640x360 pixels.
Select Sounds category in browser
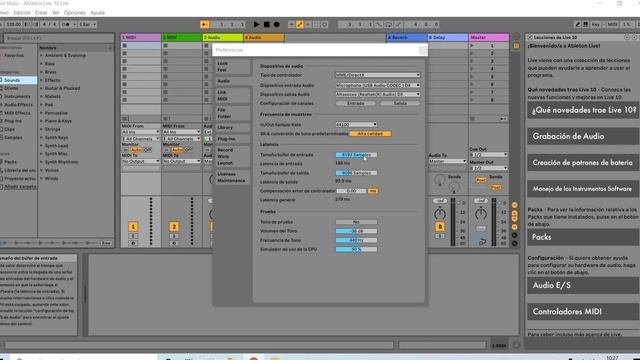coord(18,80)
